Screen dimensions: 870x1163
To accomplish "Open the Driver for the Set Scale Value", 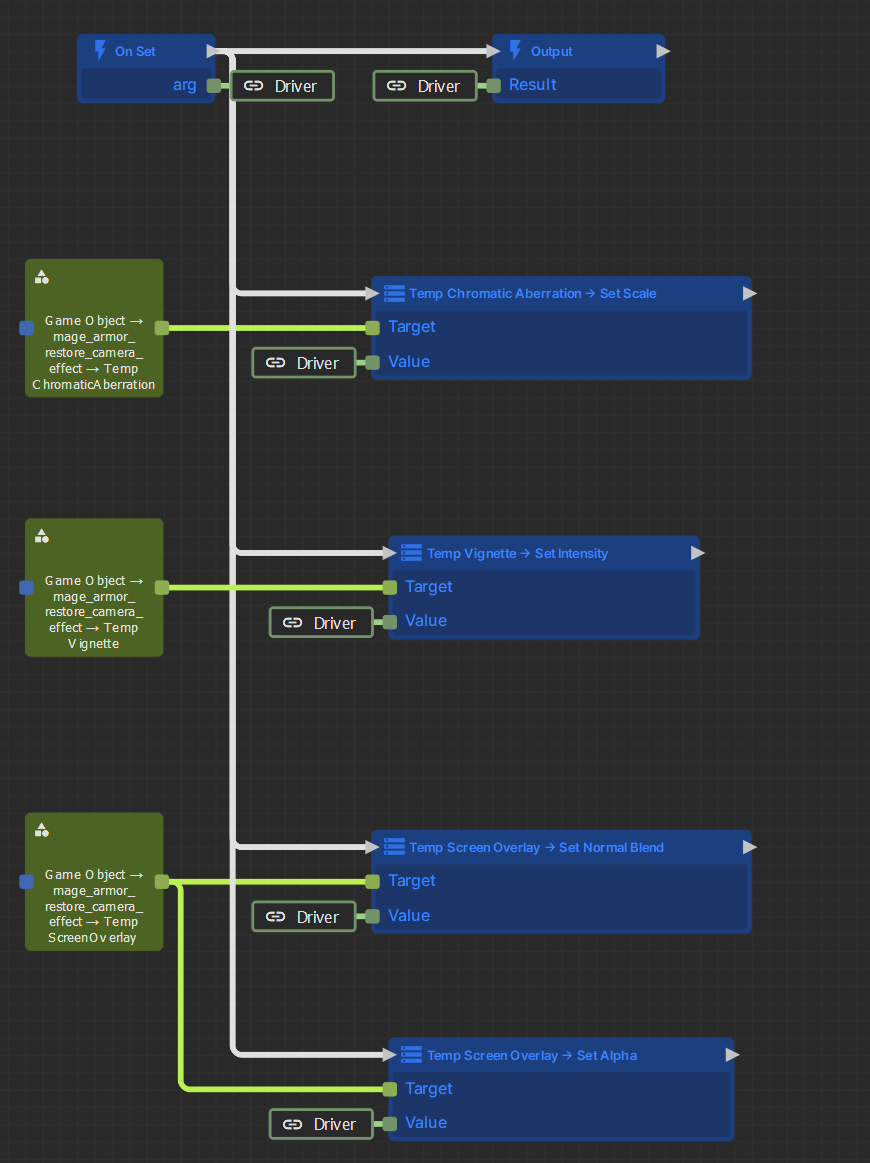I will (304, 363).
